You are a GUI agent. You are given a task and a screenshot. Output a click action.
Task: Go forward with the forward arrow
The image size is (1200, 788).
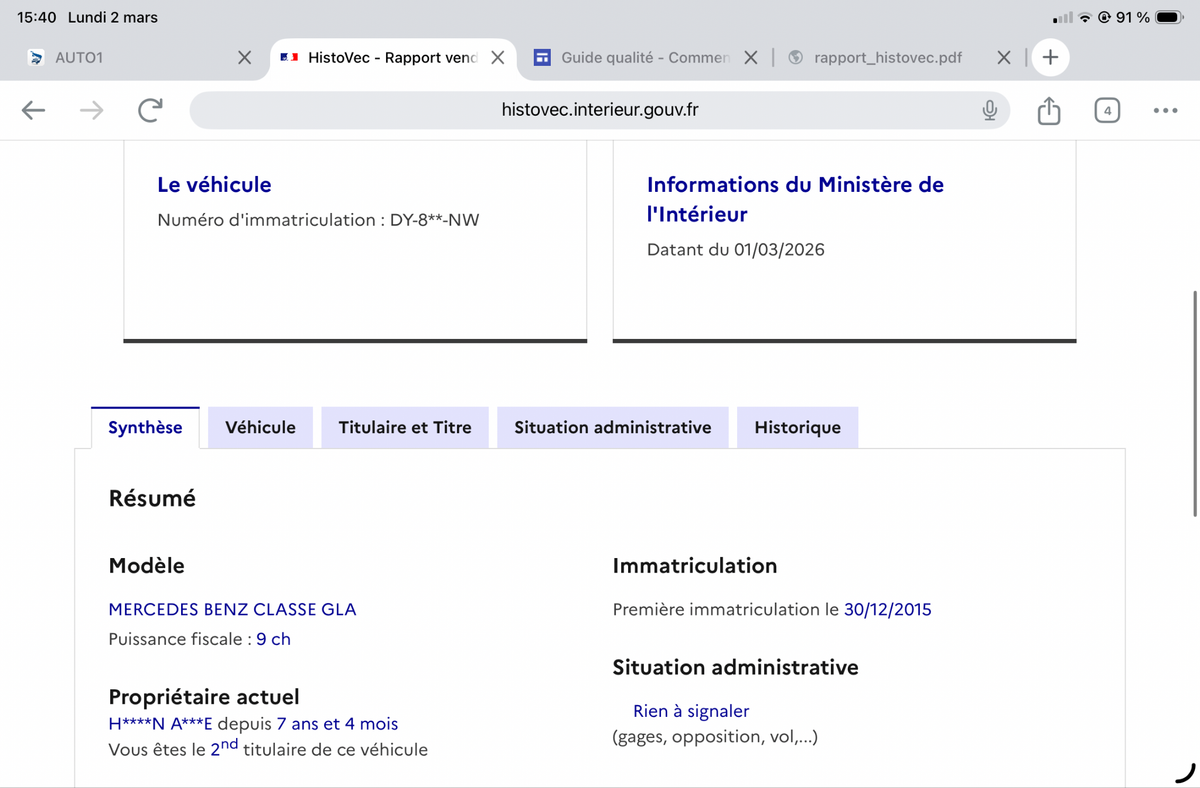[x=92, y=110]
